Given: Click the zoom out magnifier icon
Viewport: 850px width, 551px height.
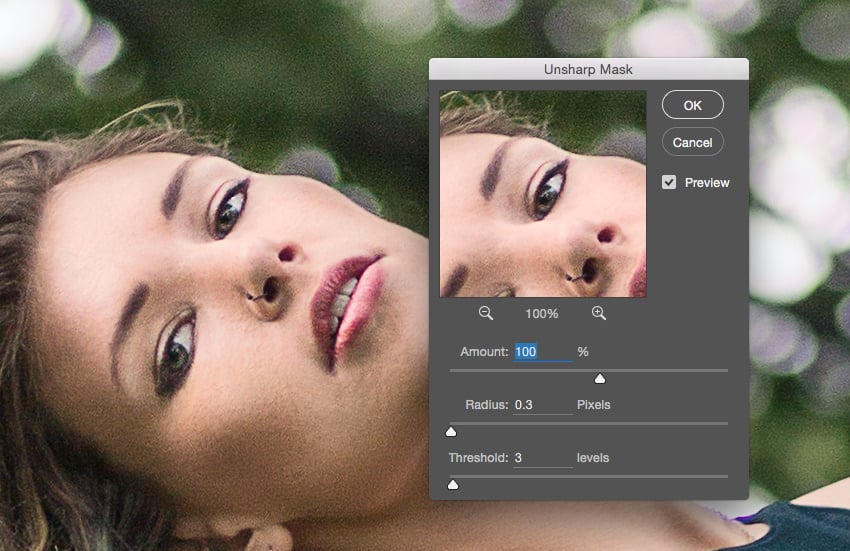Looking at the screenshot, I should [486, 314].
